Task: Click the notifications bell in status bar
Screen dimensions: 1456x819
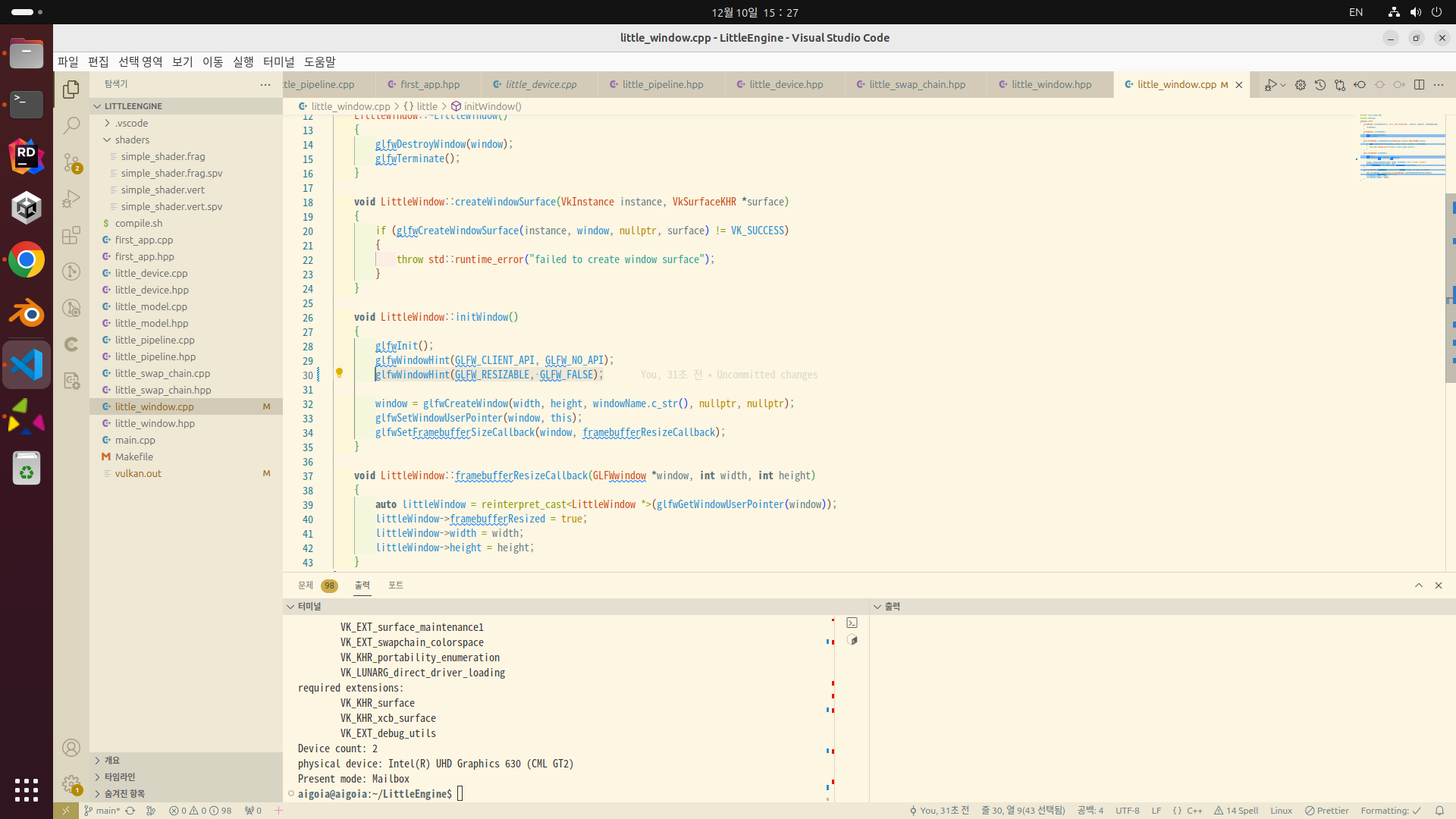Action: 1439,811
